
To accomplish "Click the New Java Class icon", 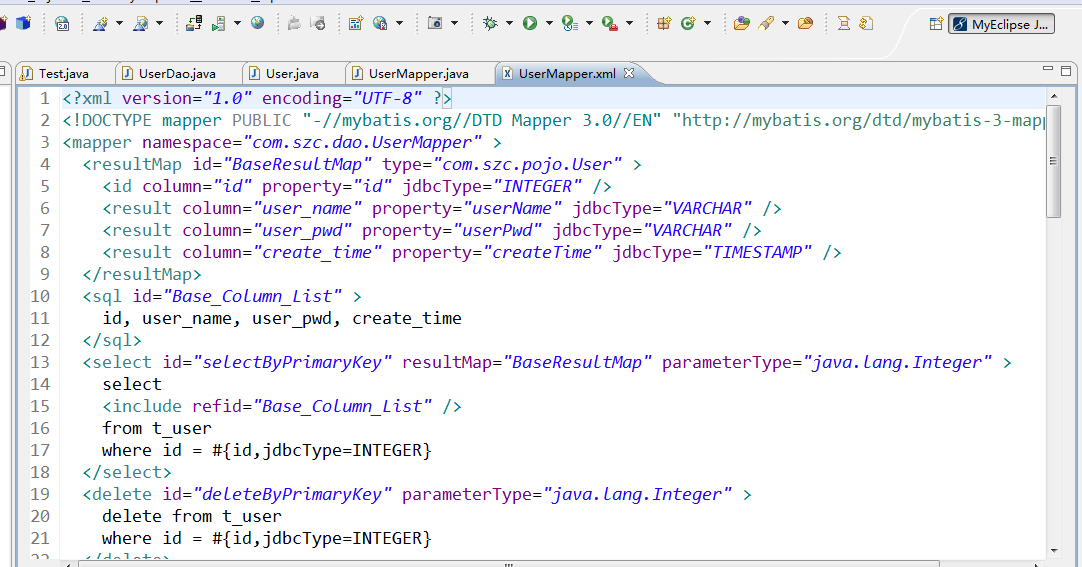I will (x=688, y=23).
